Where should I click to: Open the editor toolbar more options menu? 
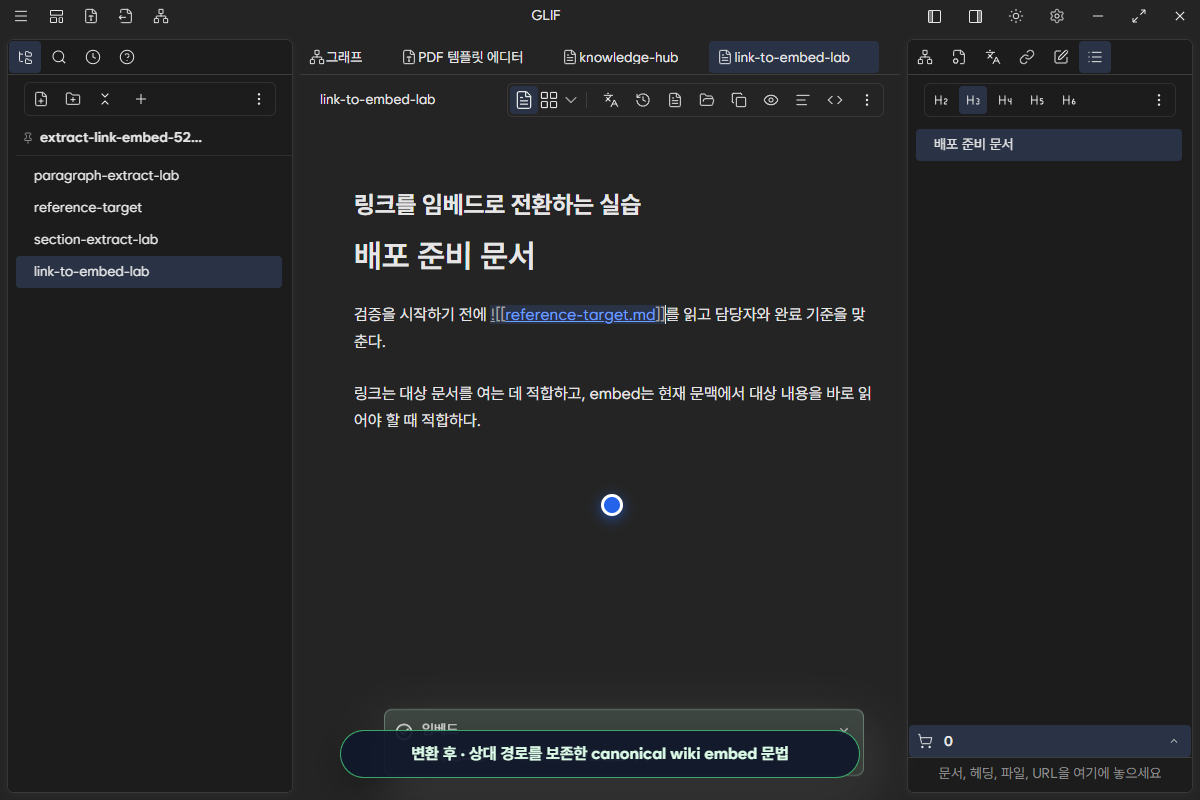point(867,100)
